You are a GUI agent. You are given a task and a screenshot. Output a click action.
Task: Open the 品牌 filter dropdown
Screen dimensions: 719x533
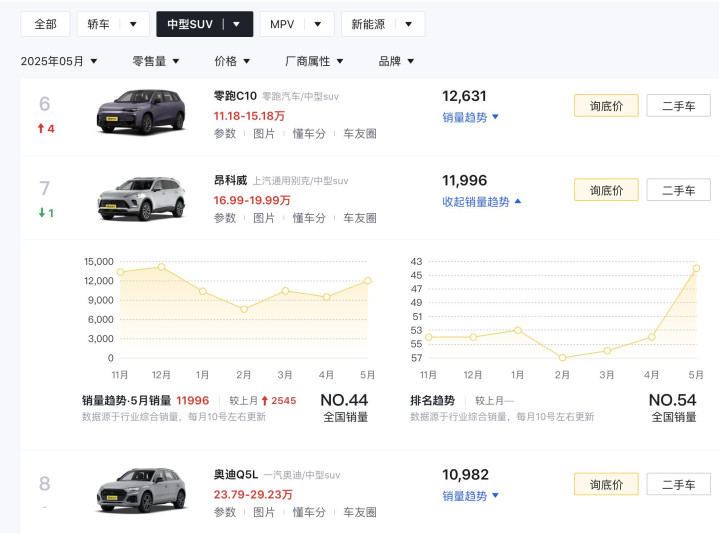point(396,61)
